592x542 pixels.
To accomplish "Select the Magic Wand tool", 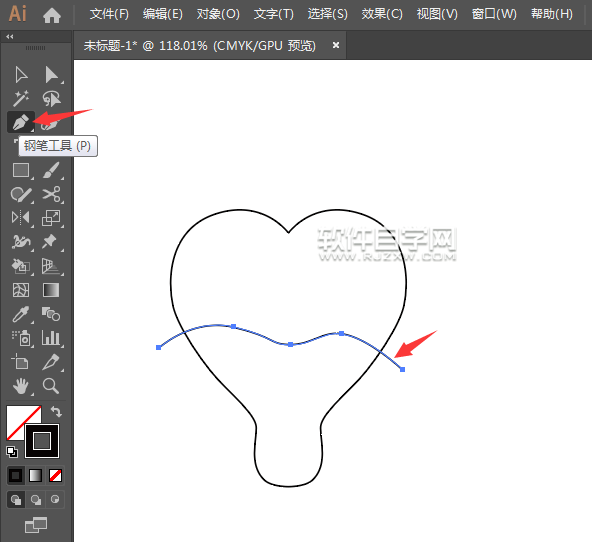I will (x=21, y=99).
